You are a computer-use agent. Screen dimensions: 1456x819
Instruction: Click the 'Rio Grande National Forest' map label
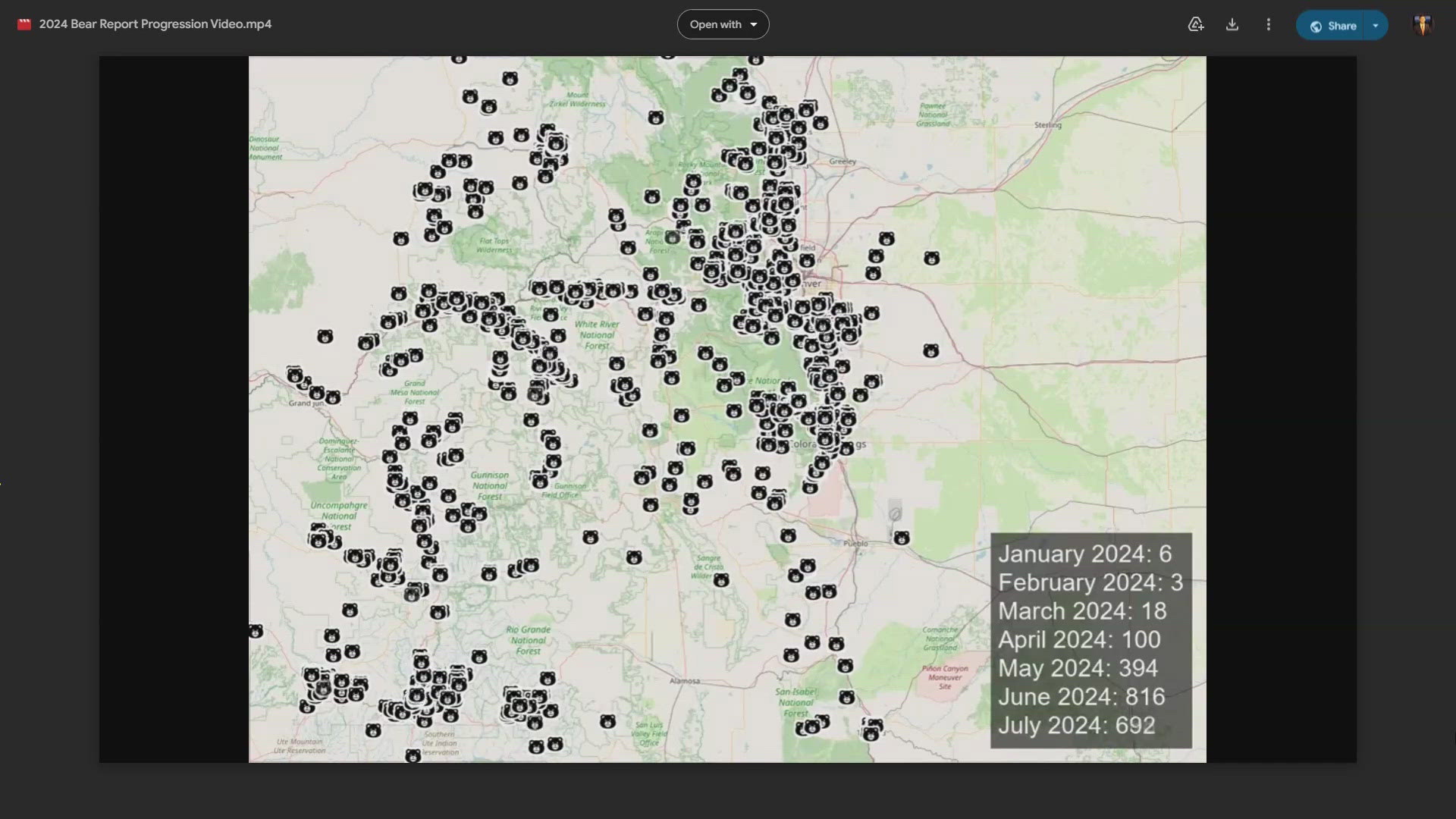pyautogui.click(x=529, y=640)
